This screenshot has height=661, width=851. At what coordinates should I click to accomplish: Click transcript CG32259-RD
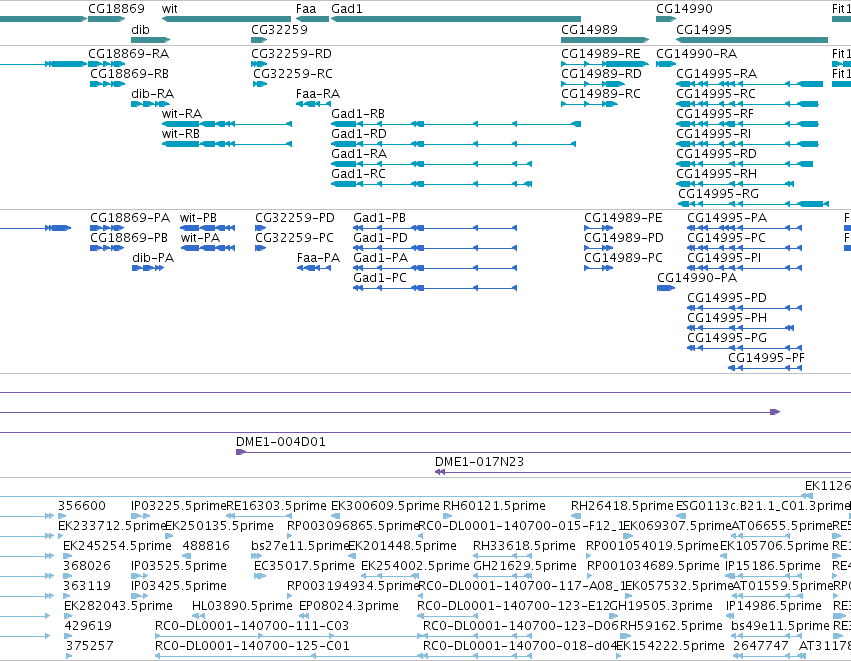pyautogui.click(x=259, y=64)
